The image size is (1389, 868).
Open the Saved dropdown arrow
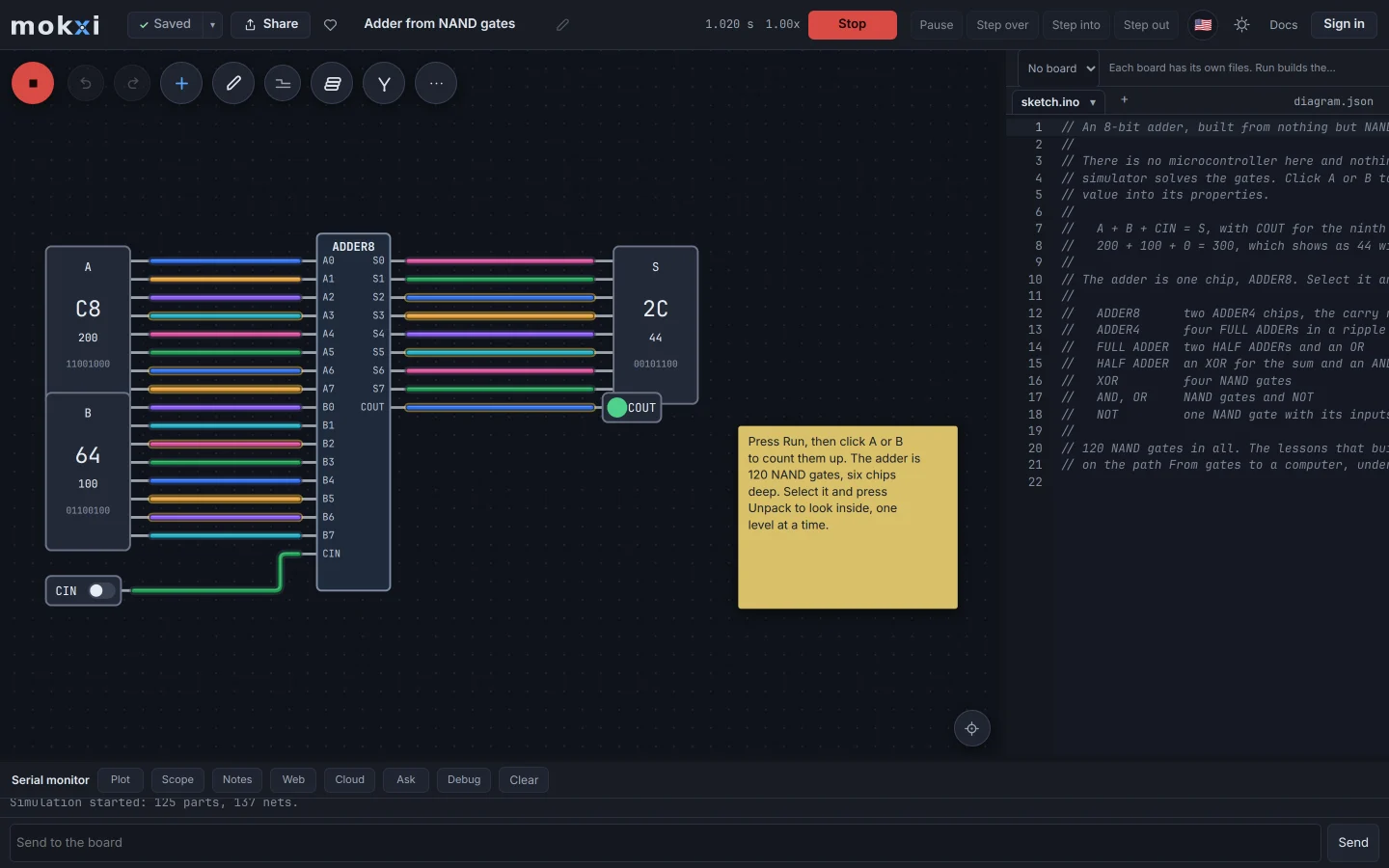(212, 24)
